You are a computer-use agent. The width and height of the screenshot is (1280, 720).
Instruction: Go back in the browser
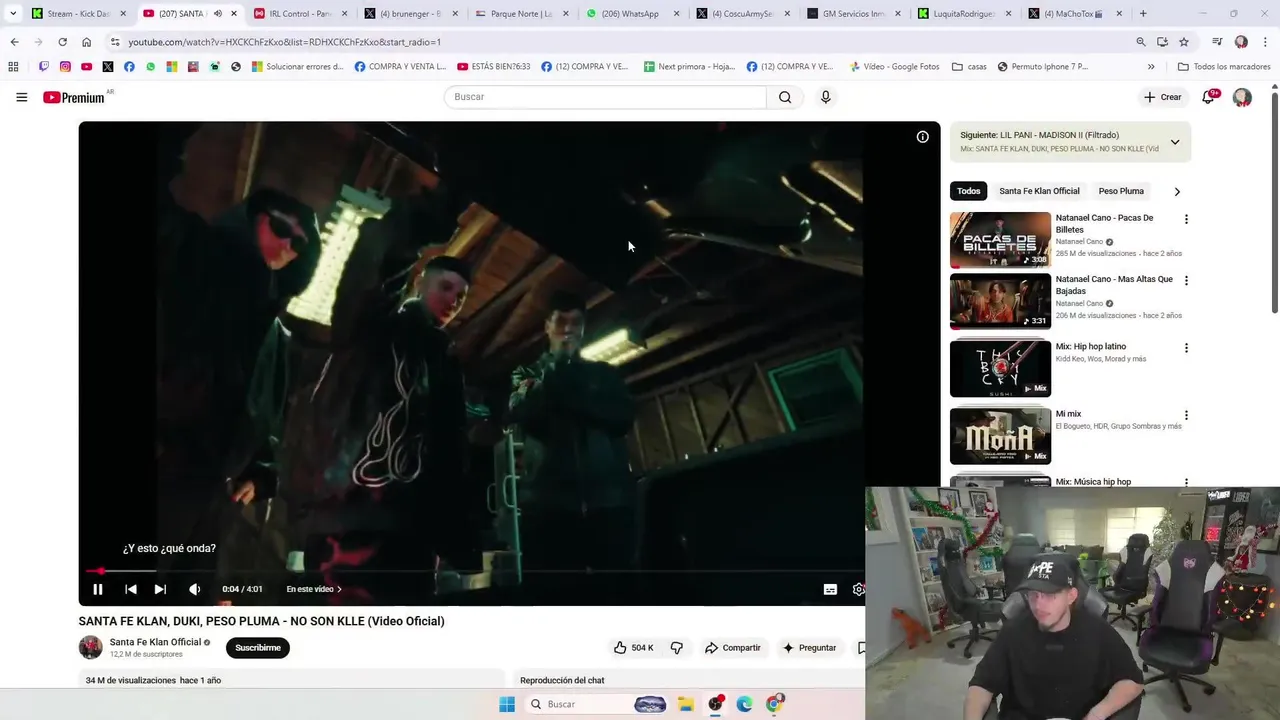[x=14, y=42]
